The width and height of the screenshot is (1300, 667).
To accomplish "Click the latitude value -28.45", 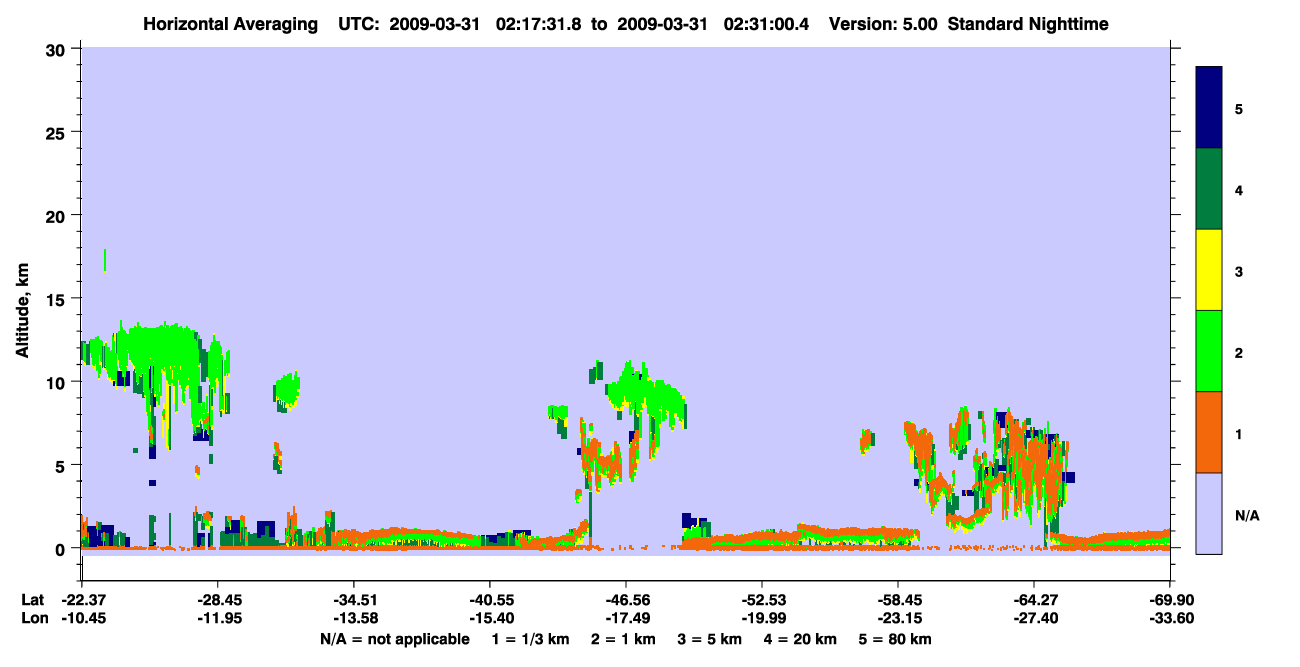I will [x=217, y=600].
